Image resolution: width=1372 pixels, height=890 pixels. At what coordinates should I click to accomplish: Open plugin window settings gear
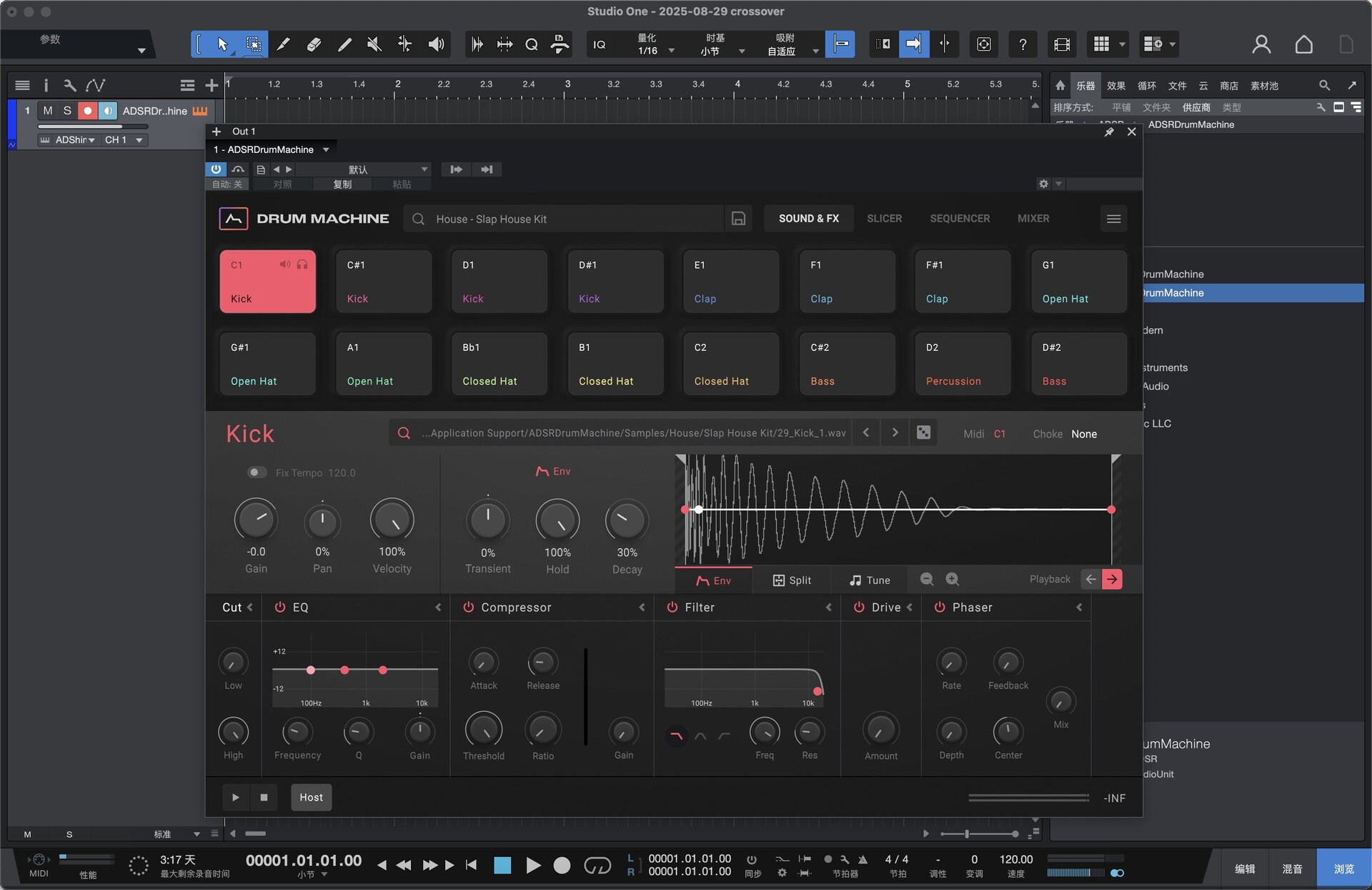point(1043,184)
